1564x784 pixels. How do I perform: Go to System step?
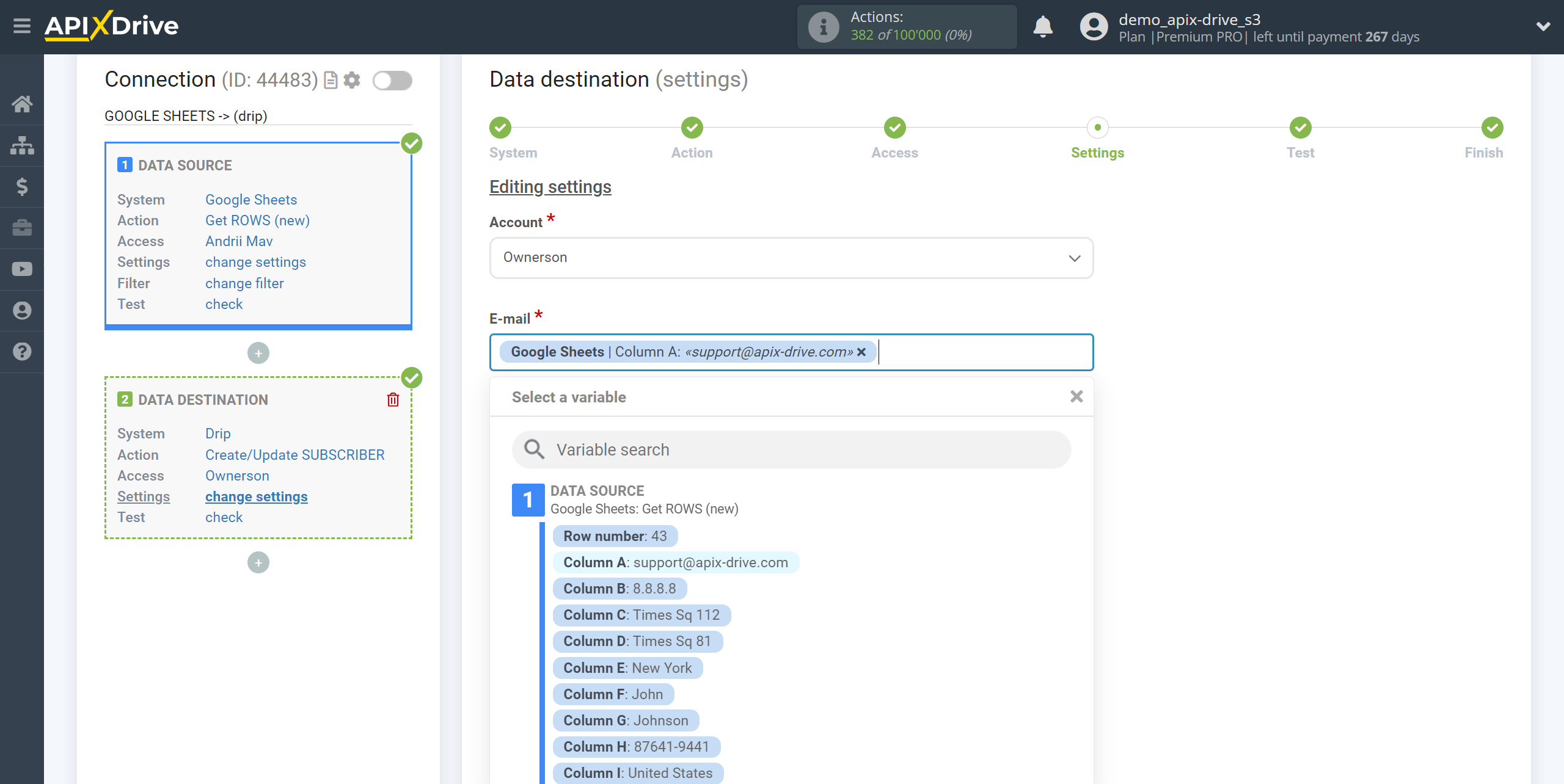(x=500, y=128)
